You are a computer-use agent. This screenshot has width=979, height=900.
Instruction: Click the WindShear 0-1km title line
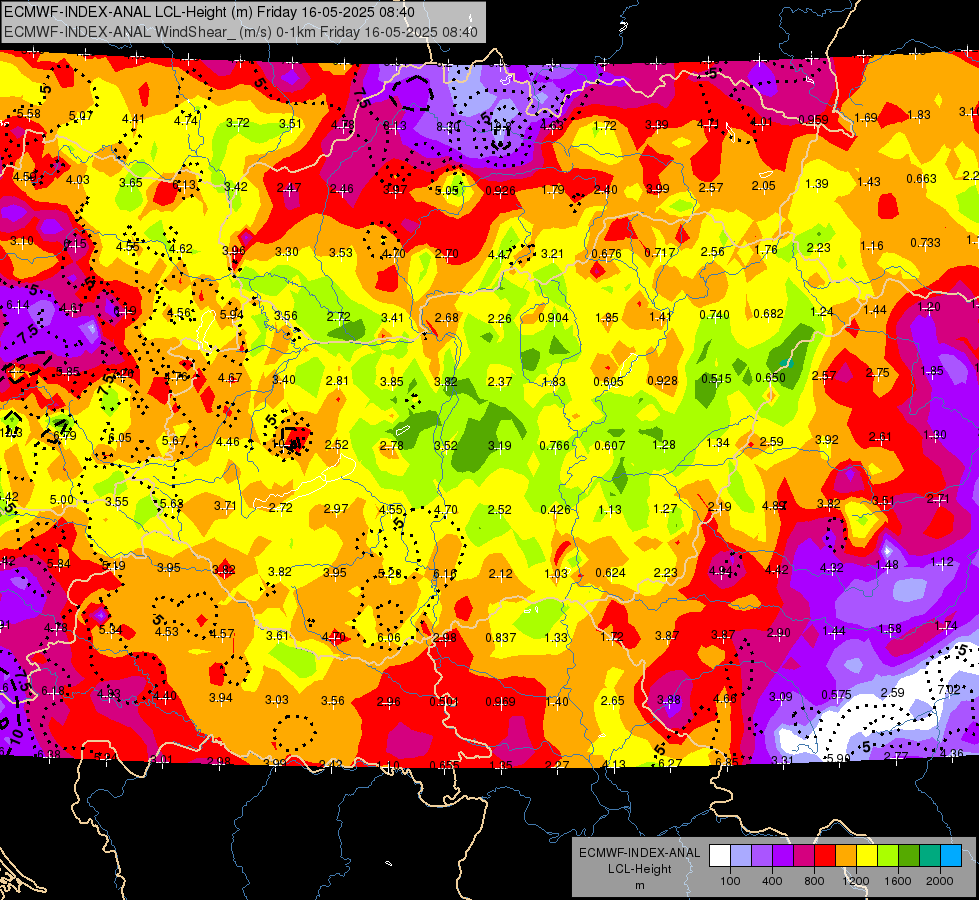(x=241, y=32)
